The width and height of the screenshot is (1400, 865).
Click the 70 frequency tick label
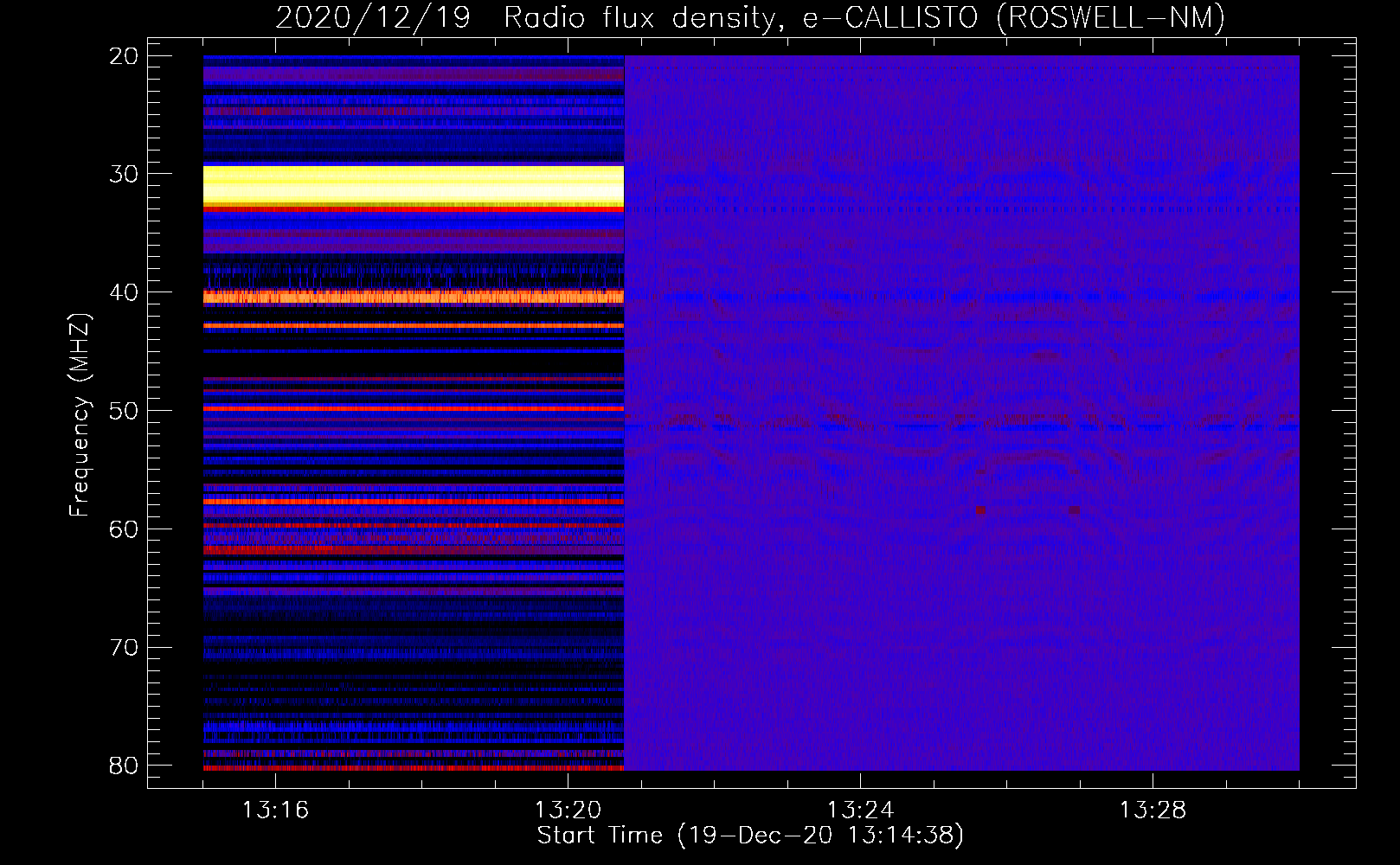point(124,647)
